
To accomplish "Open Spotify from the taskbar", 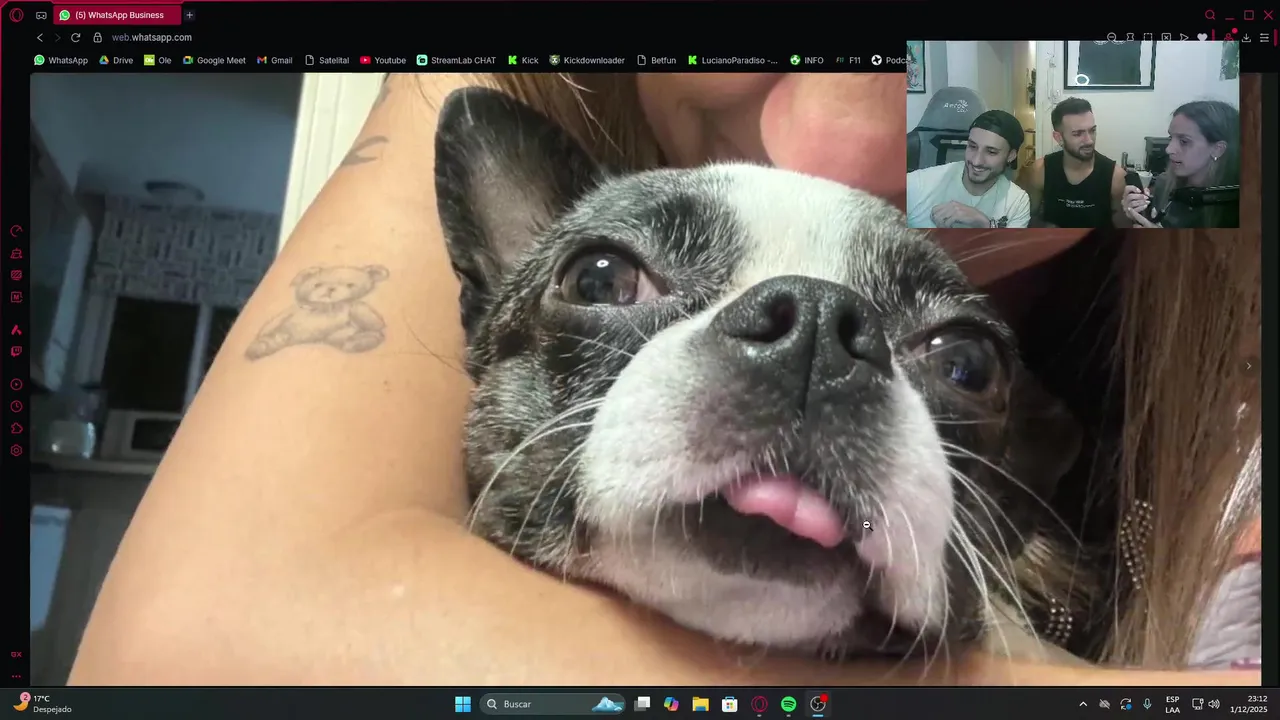I will [x=788, y=704].
